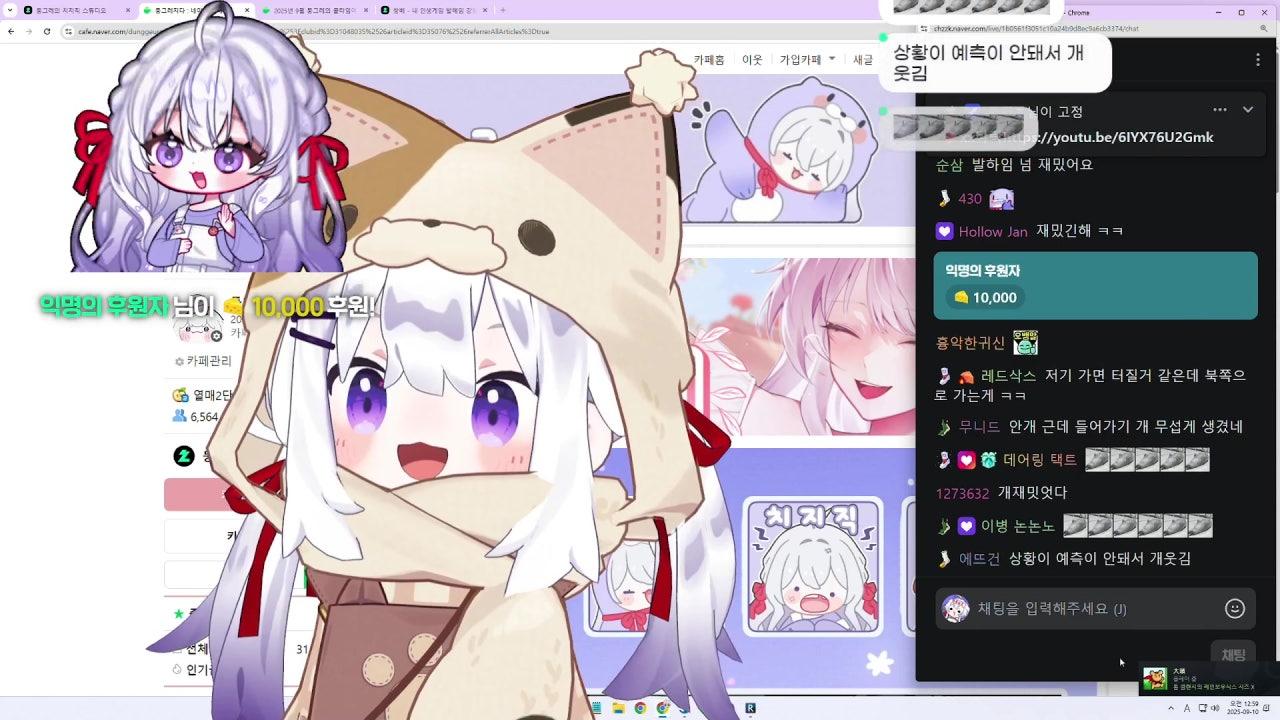1280x720 pixels.
Task: Open the emoji picker in chat input
Action: click(x=1235, y=608)
